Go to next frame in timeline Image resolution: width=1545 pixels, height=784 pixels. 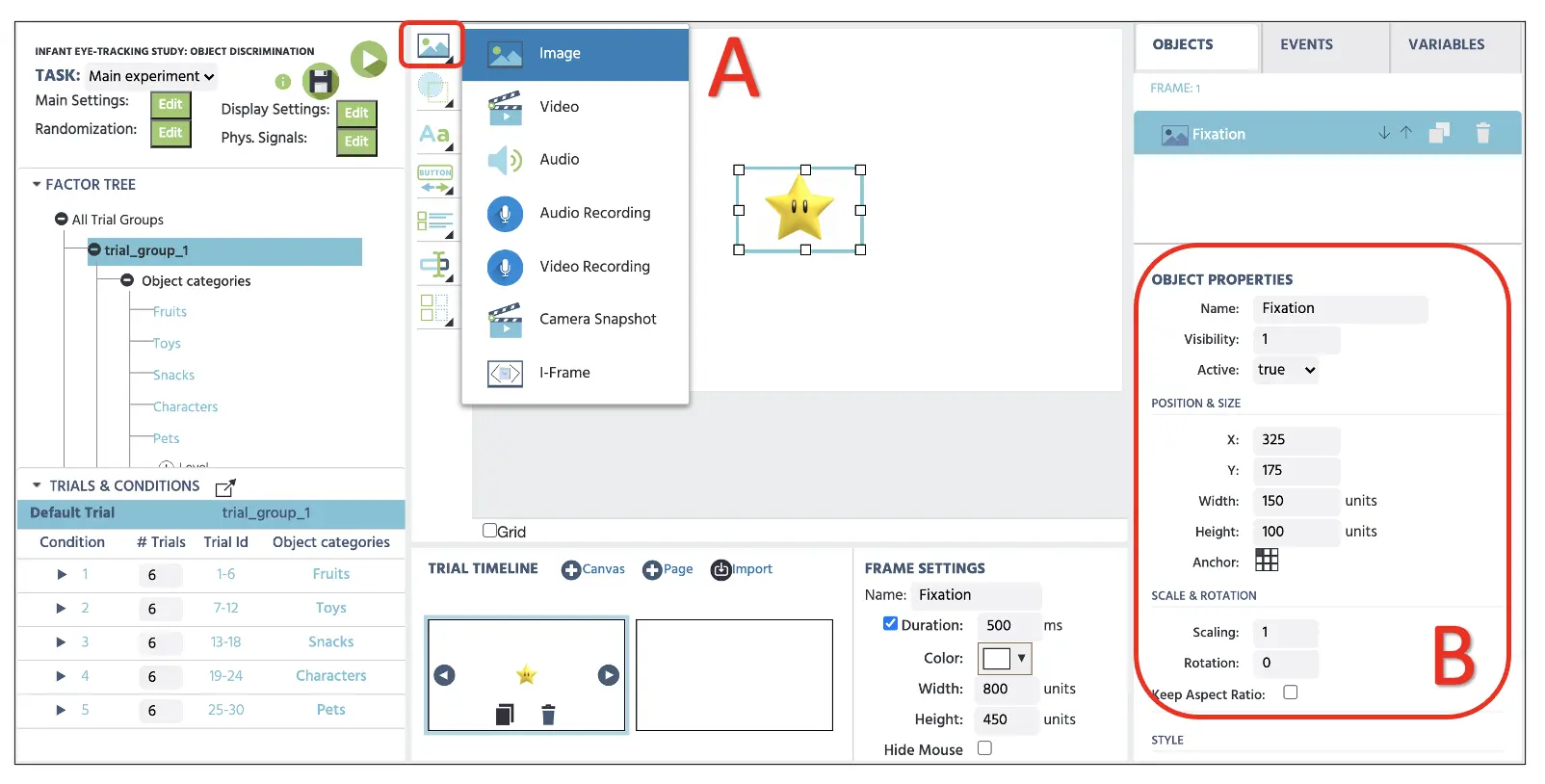click(x=609, y=675)
